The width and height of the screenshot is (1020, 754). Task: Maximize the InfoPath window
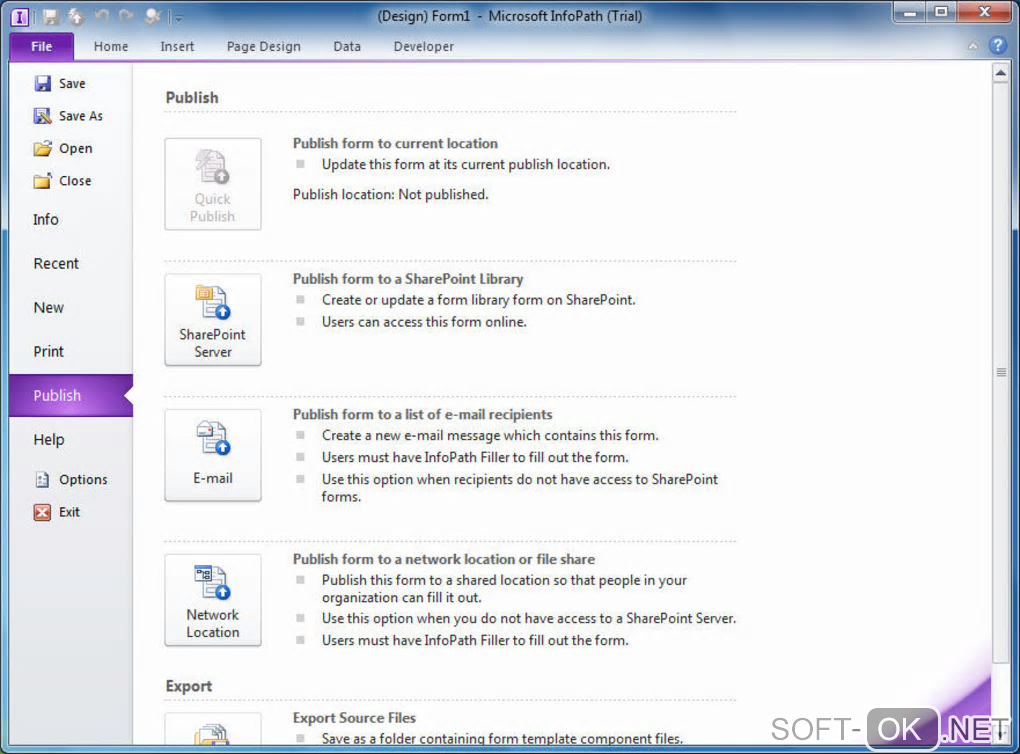click(941, 12)
